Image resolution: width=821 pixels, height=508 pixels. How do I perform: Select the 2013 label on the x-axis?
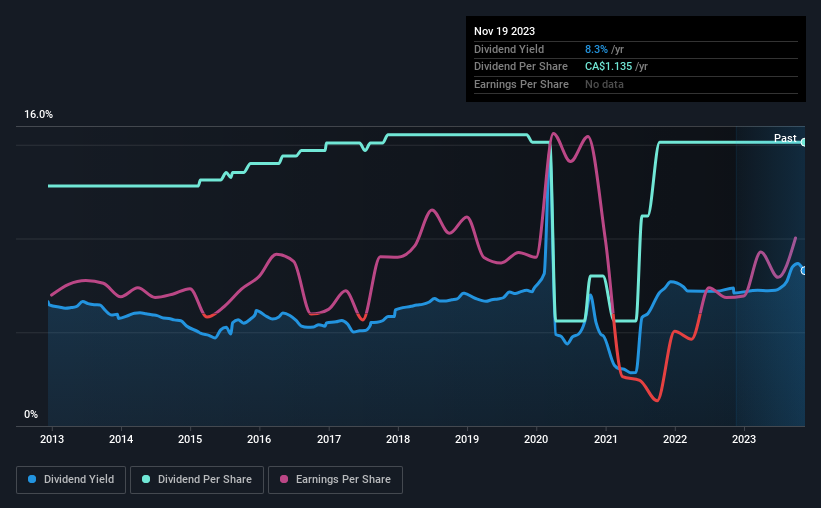pyautogui.click(x=52, y=439)
